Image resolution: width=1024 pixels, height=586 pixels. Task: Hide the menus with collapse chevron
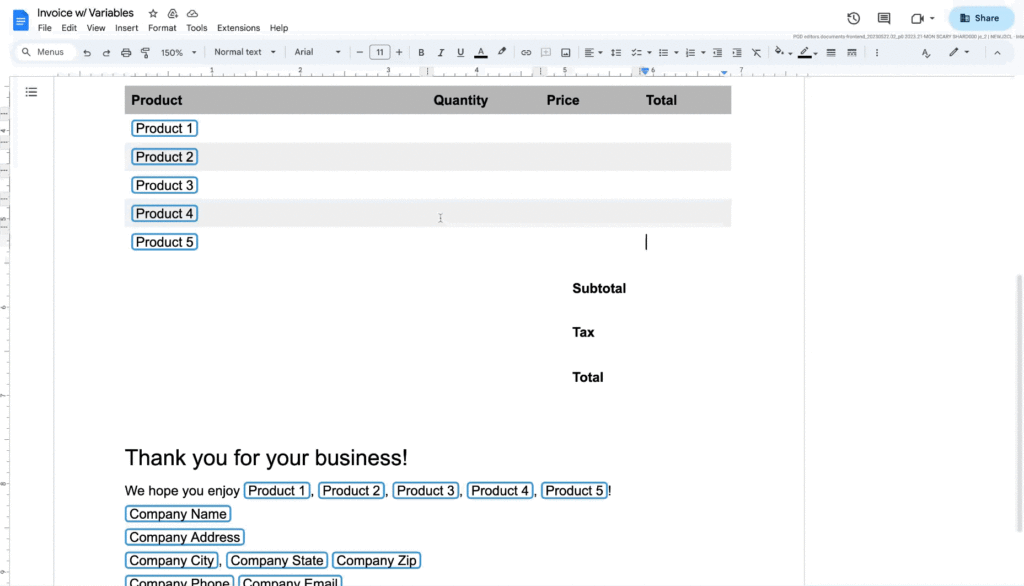tap(997, 53)
